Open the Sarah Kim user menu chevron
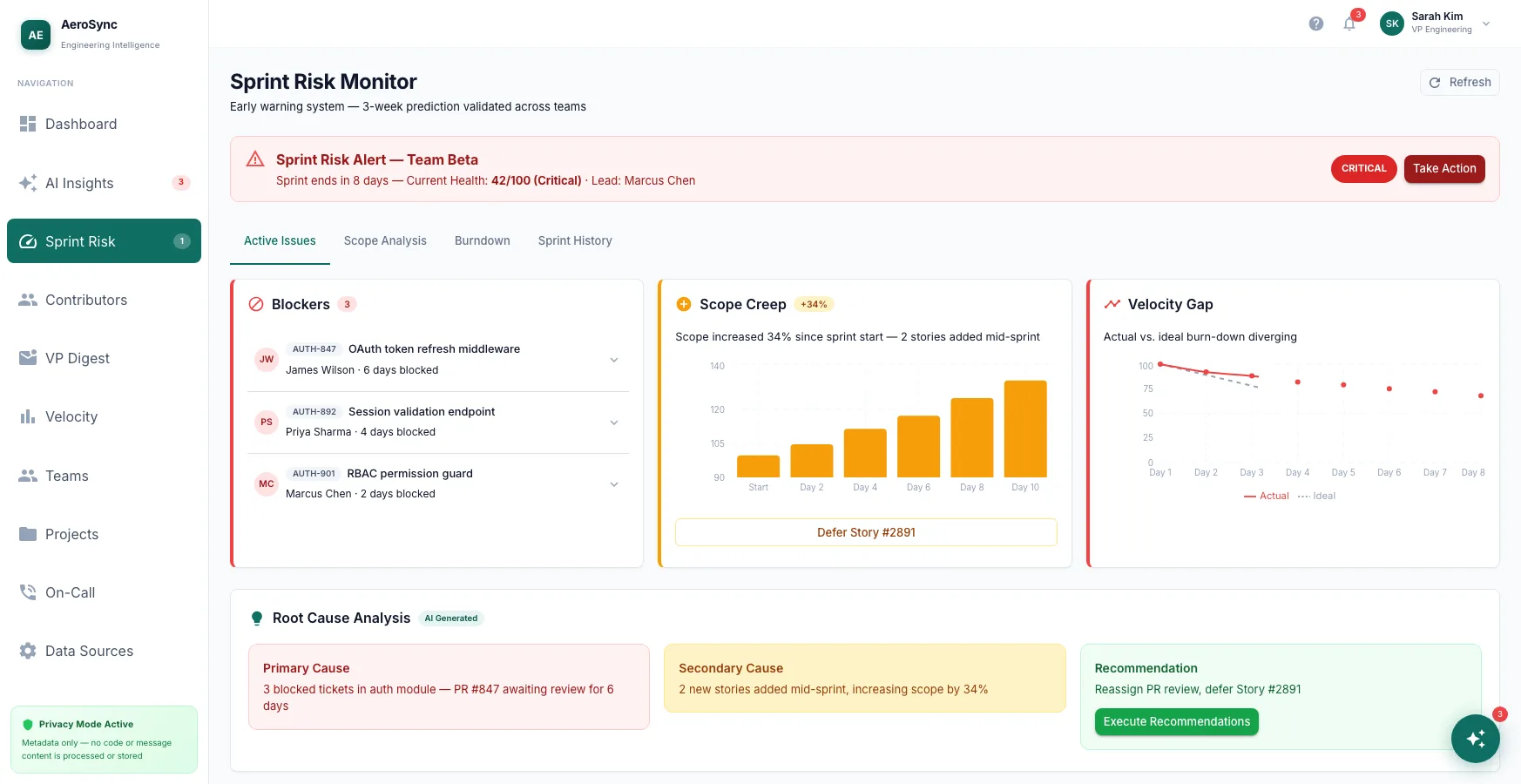1521x784 pixels. click(1485, 24)
